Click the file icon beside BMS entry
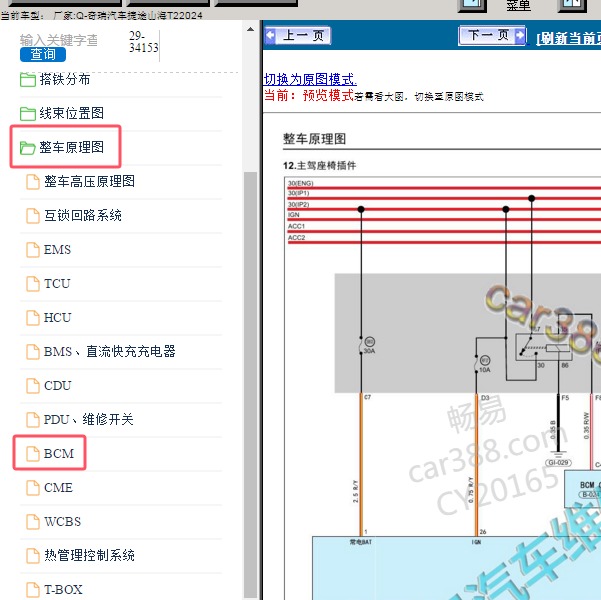This screenshot has height=600, width=601. pos(33,352)
